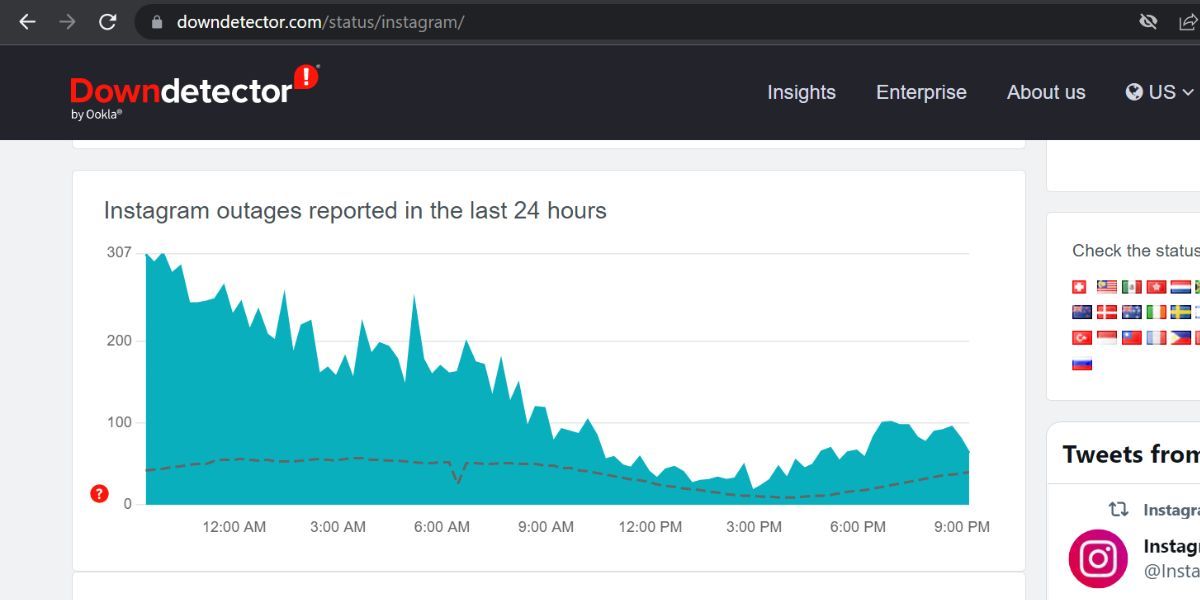Click "Check the status" heading in sidebar
Viewport: 1200px width, 600px height.
[1136, 250]
